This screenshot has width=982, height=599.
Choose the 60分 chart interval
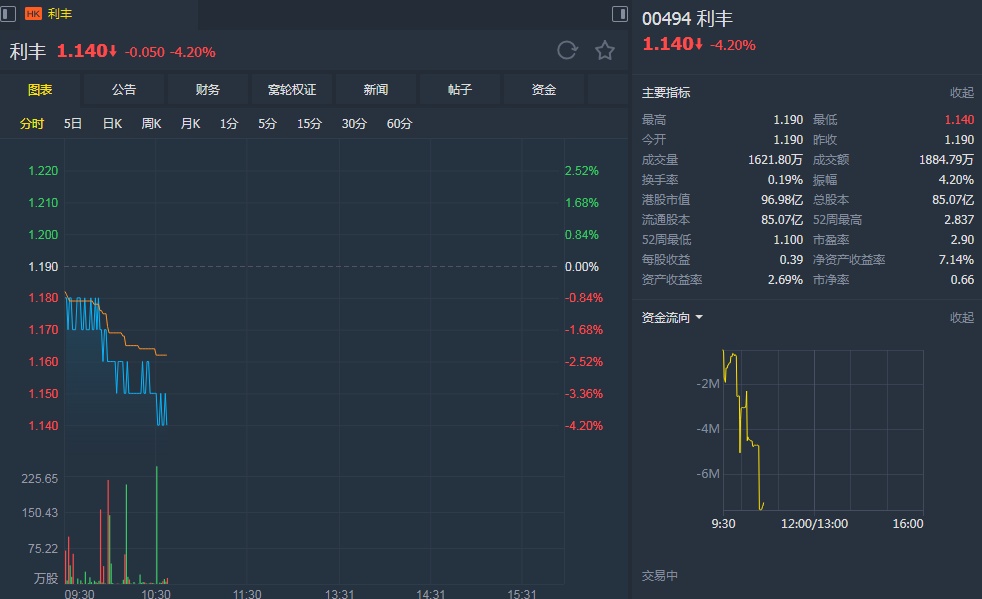(399, 124)
